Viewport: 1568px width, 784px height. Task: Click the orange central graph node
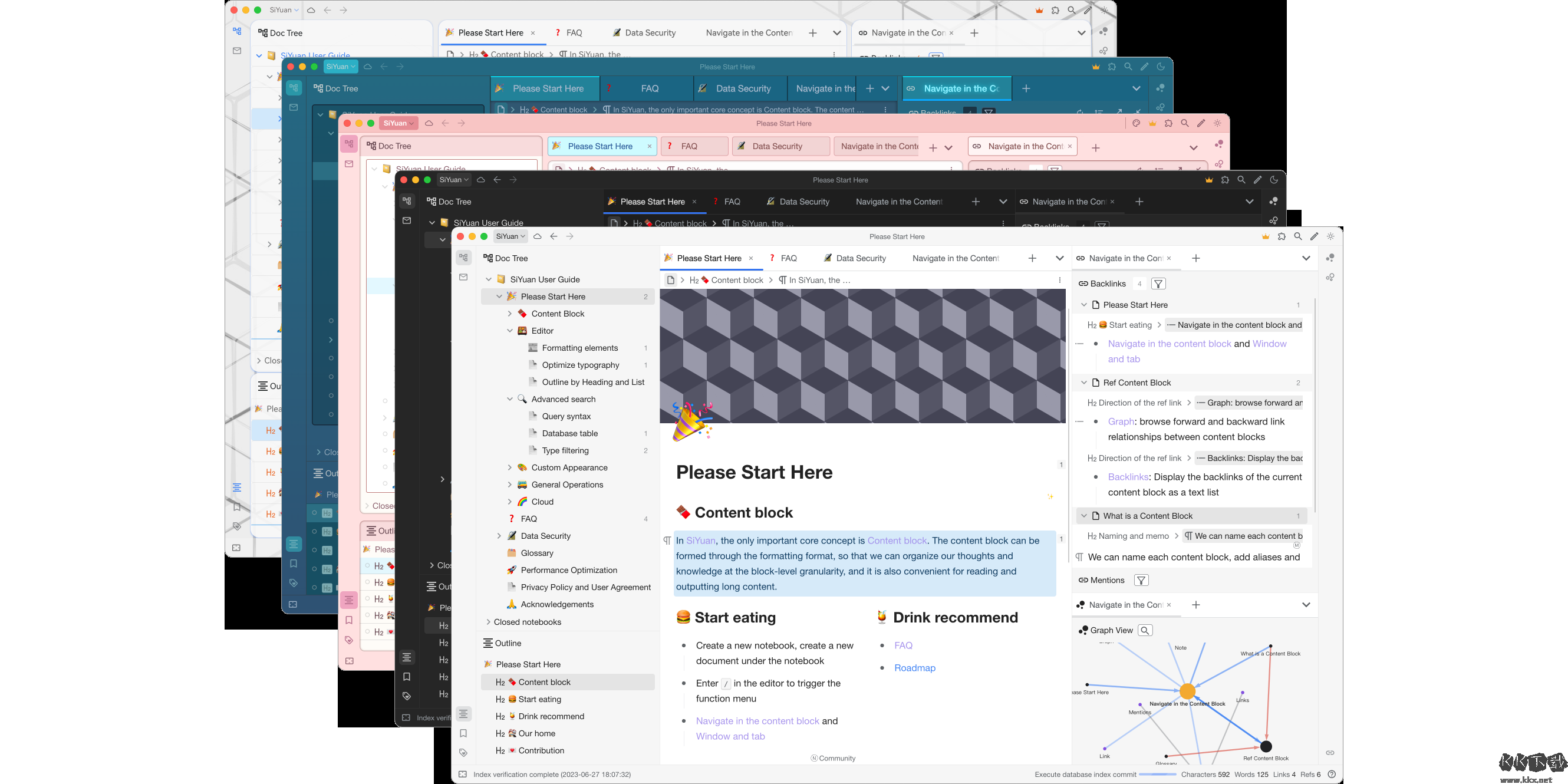pyautogui.click(x=1187, y=691)
